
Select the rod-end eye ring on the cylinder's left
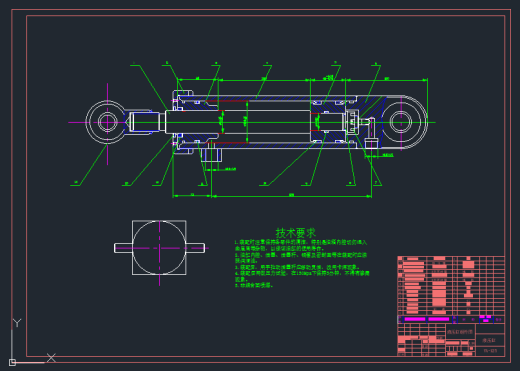107,122
